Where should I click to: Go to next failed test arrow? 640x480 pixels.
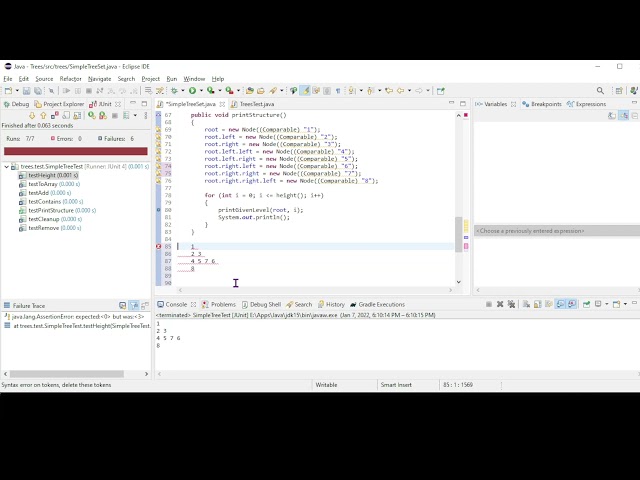(x=32, y=115)
